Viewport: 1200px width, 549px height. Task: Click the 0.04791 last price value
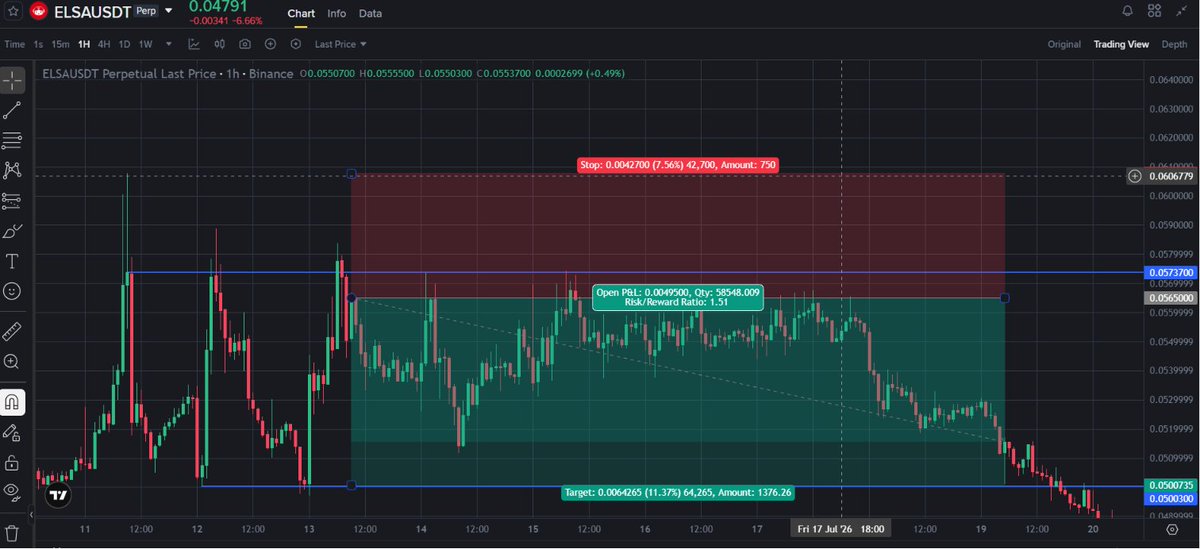click(218, 7)
